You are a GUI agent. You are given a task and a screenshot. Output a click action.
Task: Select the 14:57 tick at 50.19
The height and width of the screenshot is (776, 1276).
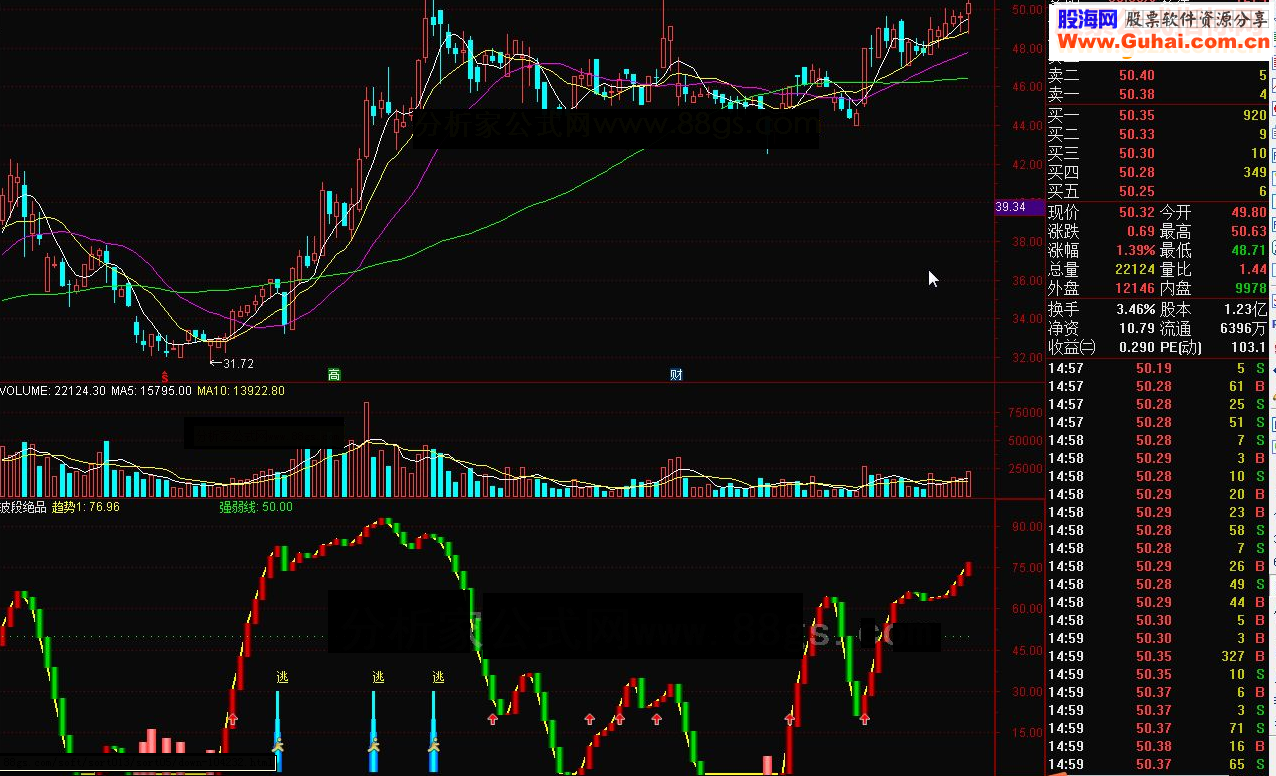point(1157,368)
